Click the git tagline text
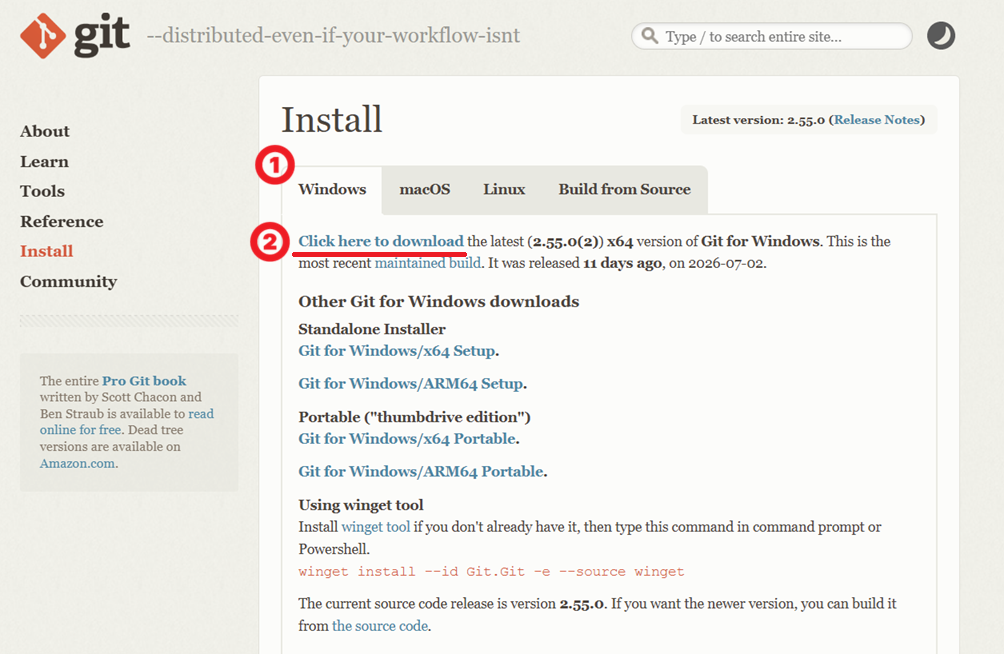This screenshot has width=1004, height=654. pyautogui.click(x=334, y=35)
